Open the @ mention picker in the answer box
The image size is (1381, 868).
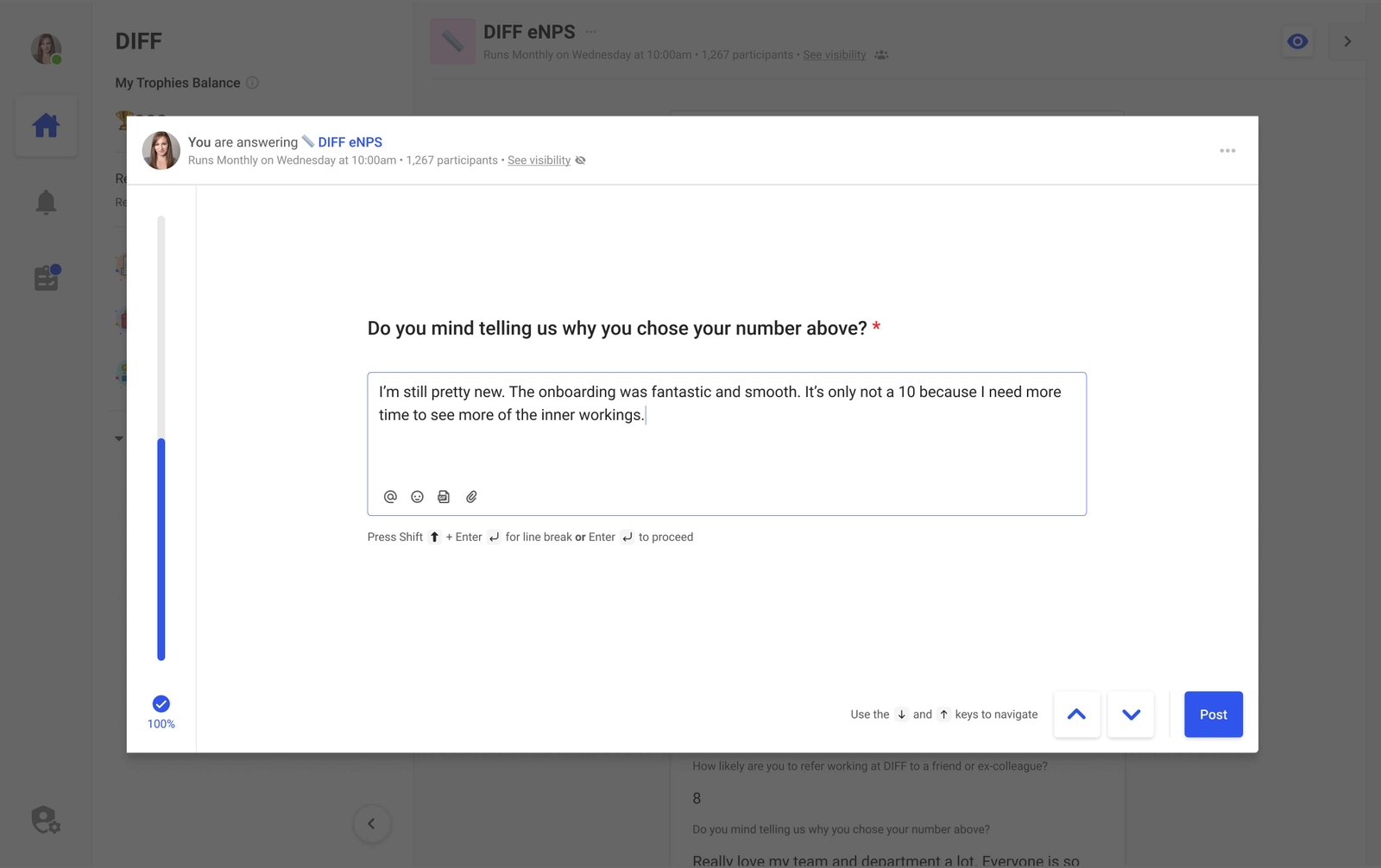(x=390, y=497)
